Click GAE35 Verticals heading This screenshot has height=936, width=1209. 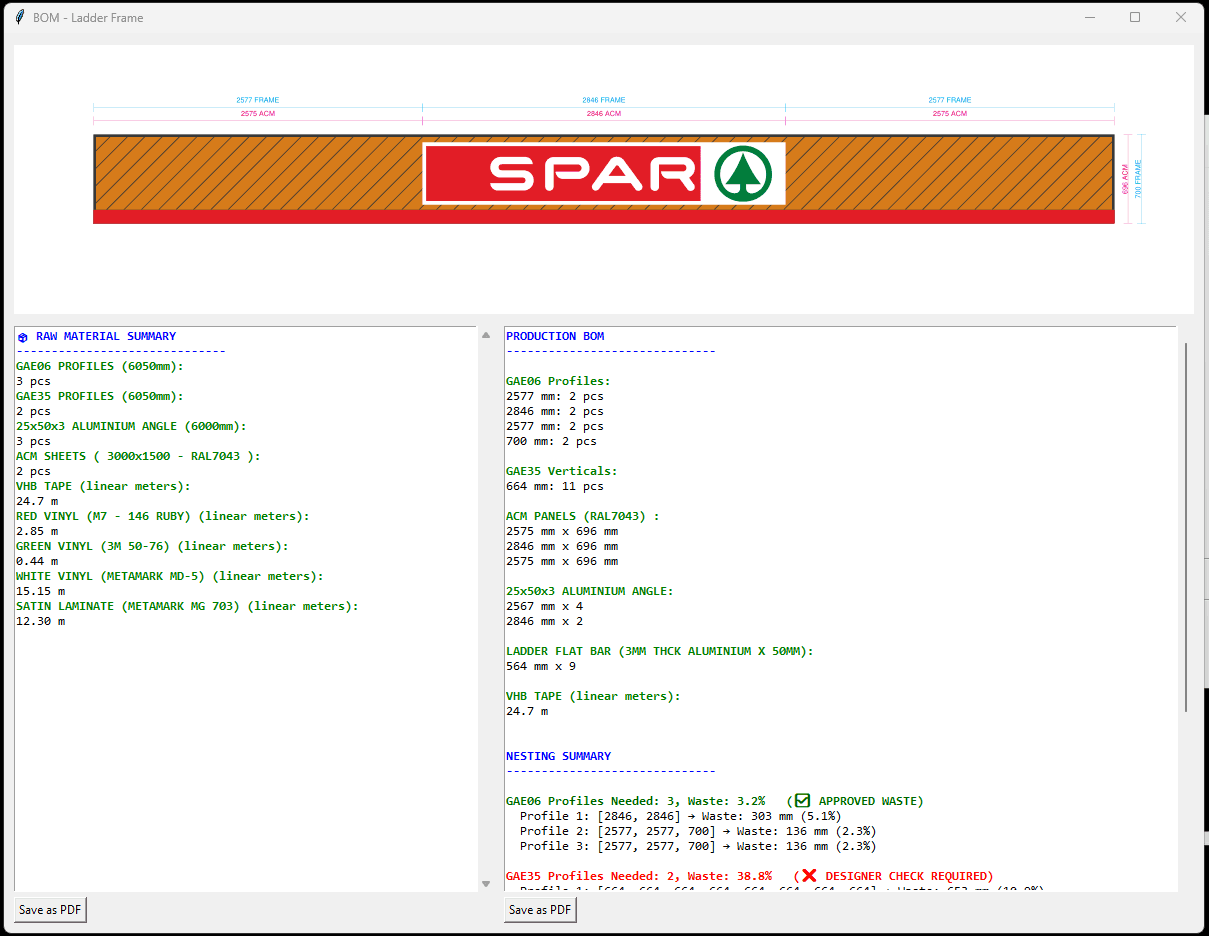562,471
